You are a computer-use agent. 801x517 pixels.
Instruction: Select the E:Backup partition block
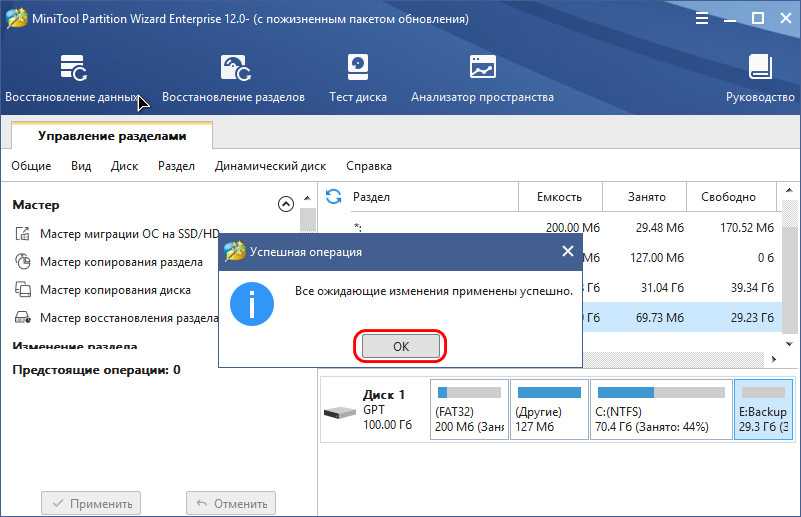click(x=763, y=410)
